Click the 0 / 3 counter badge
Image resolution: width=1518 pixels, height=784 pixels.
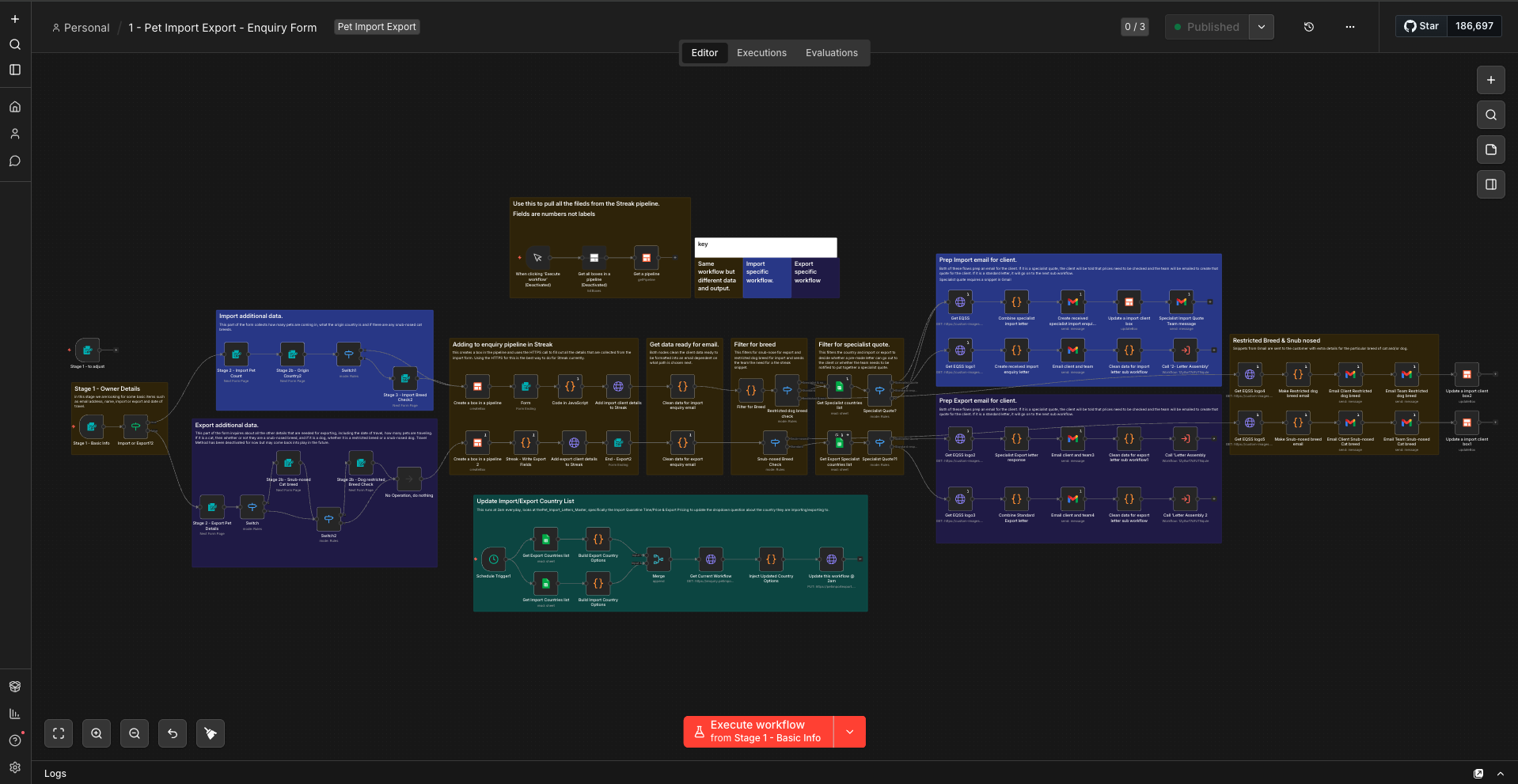(1135, 27)
